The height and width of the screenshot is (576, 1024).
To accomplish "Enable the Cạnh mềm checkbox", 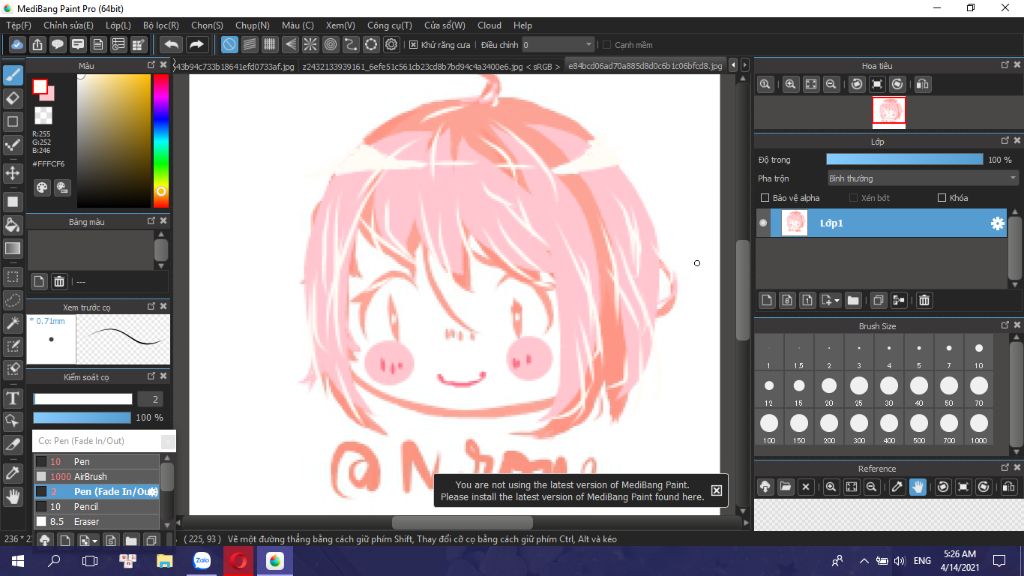I will coord(607,45).
